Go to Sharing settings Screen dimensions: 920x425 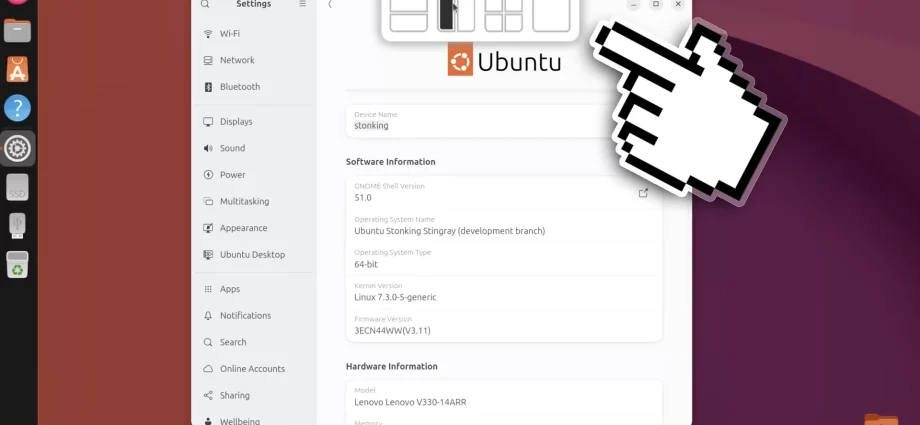(254, 395)
